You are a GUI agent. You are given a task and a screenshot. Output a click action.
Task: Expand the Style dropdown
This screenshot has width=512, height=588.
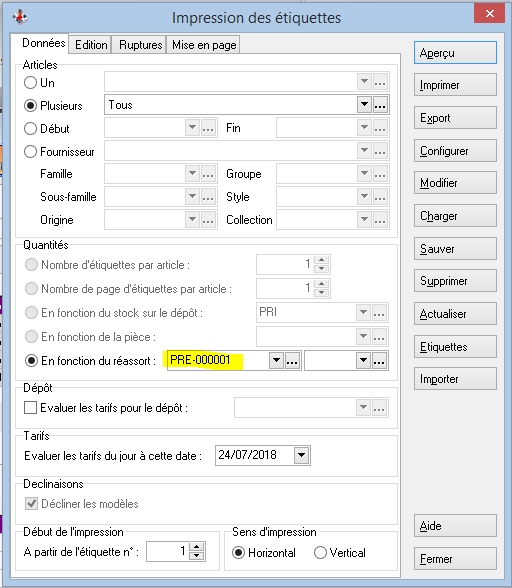(364, 197)
